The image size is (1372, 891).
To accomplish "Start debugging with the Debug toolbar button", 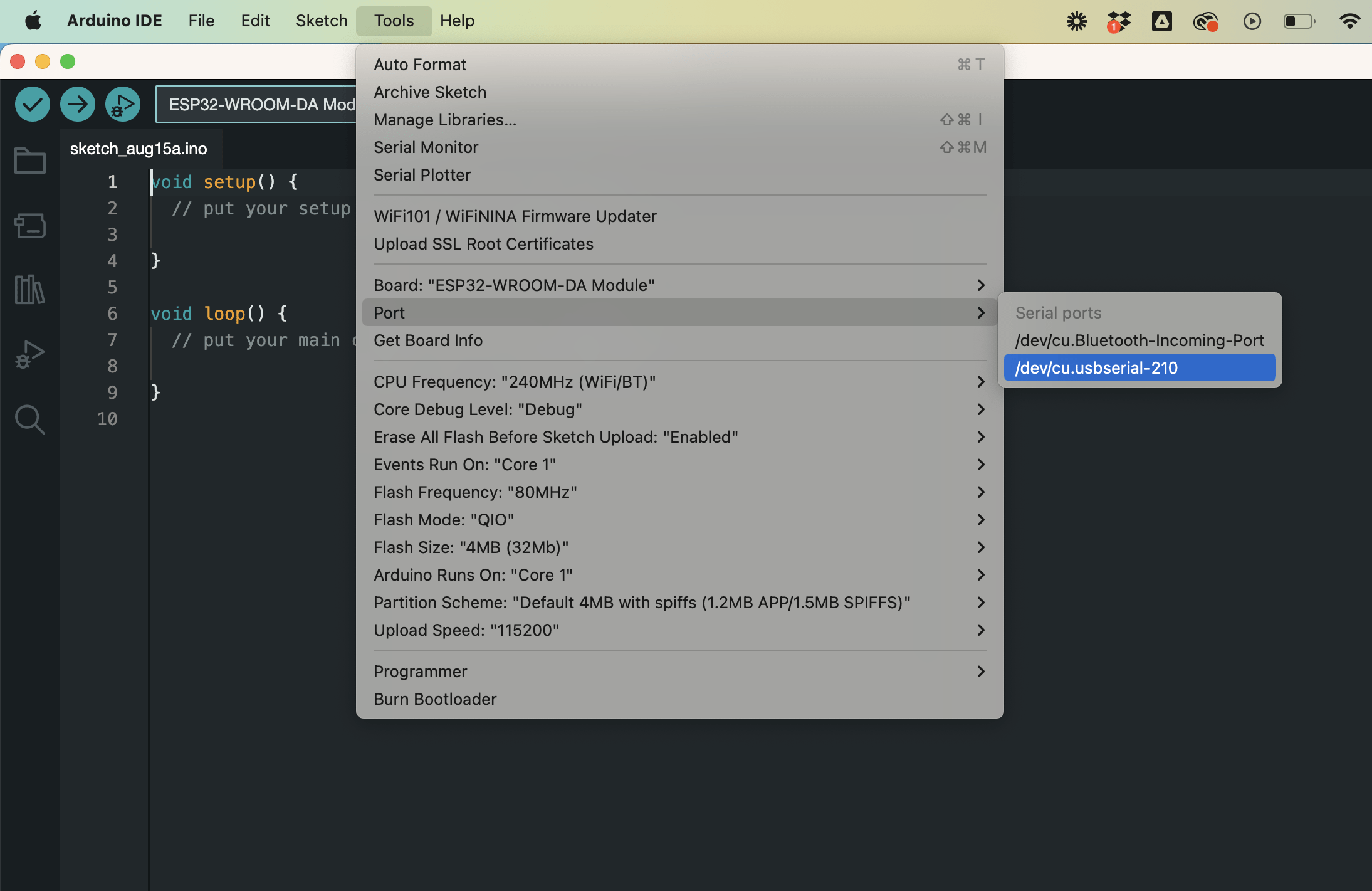I will coord(123,104).
